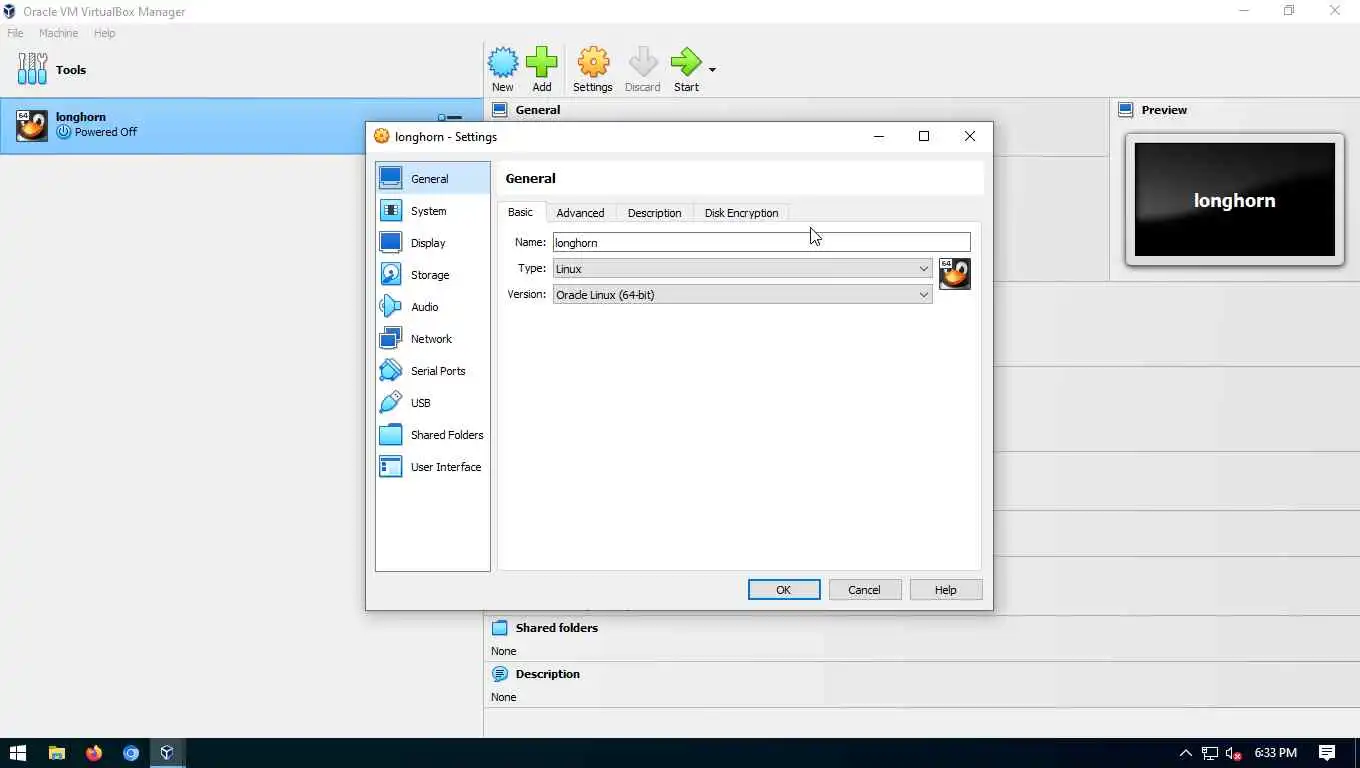Click the longhorn preview thumbnail

click(1234, 200)
